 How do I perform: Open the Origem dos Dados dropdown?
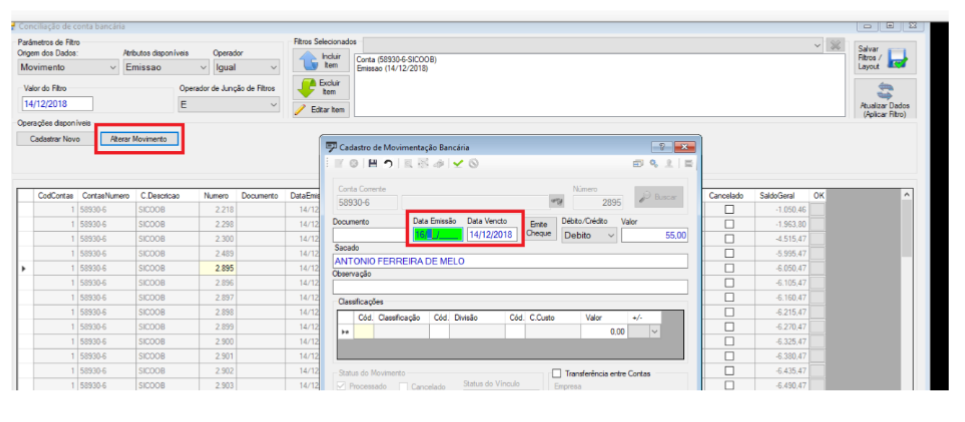[68, 67]
